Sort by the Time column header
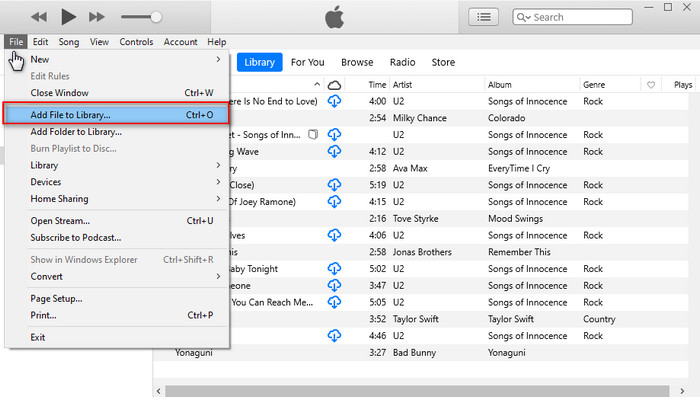 click(377, 84)
